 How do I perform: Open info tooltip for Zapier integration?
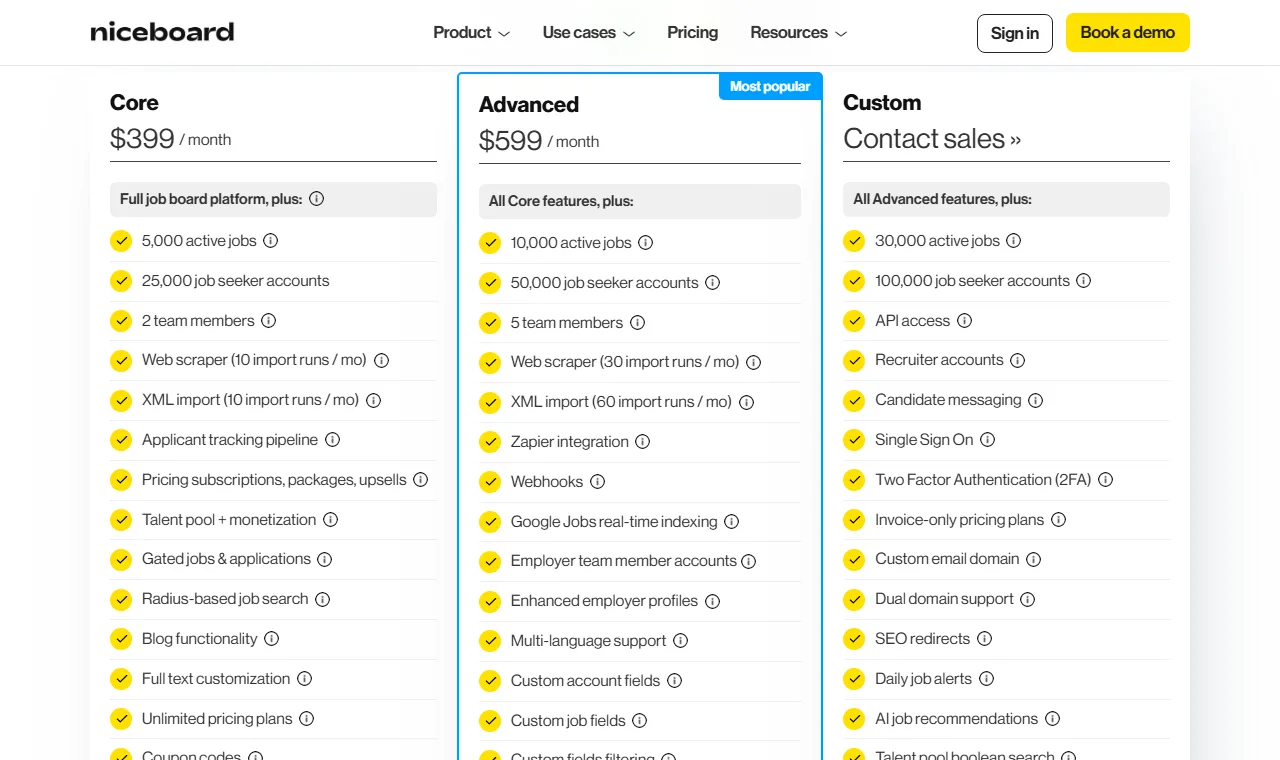(x=642, y=442)
